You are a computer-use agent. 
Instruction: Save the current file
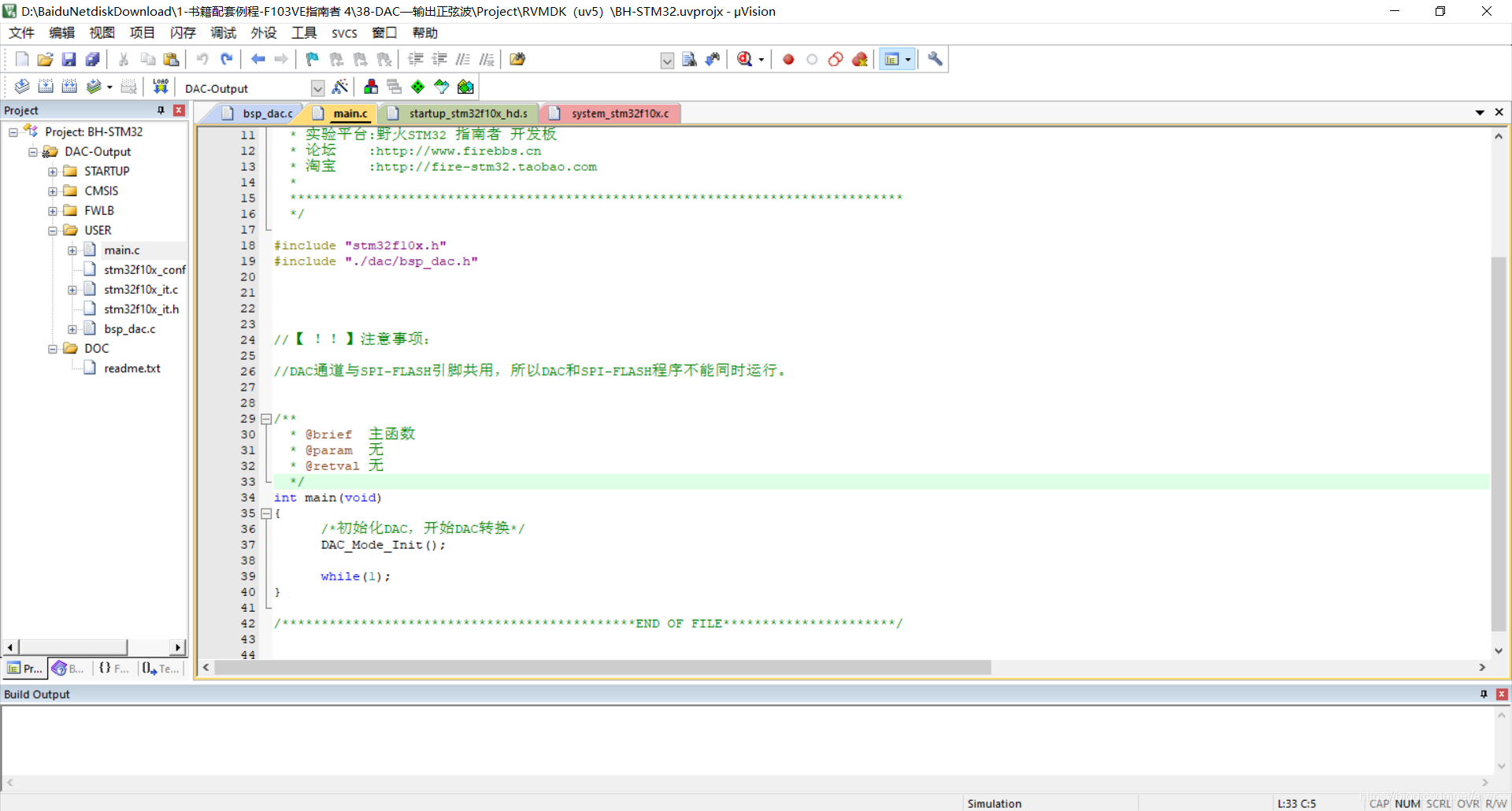pyautogui.click(x=69, y=59)
